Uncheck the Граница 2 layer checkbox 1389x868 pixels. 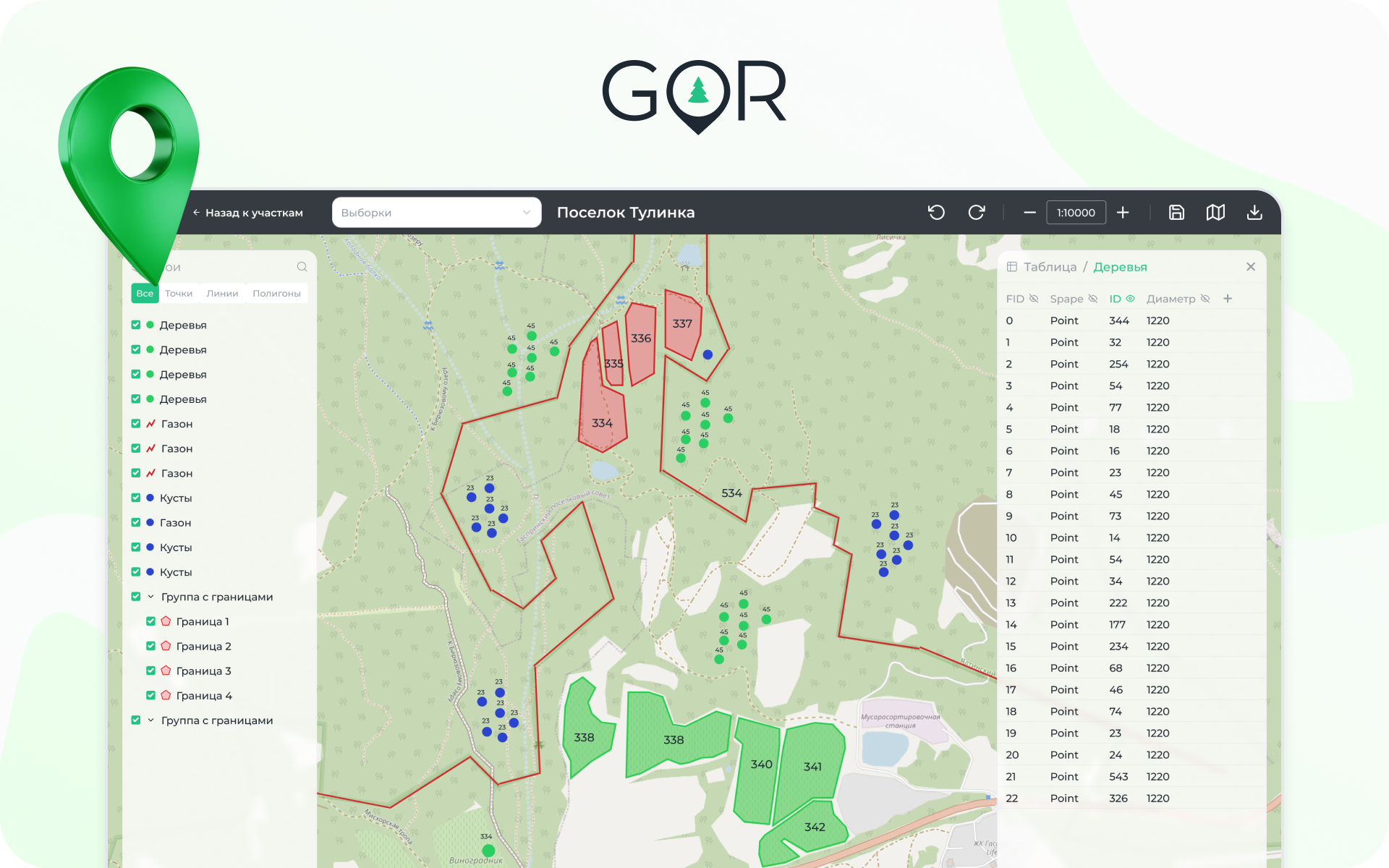coord(150,646)
